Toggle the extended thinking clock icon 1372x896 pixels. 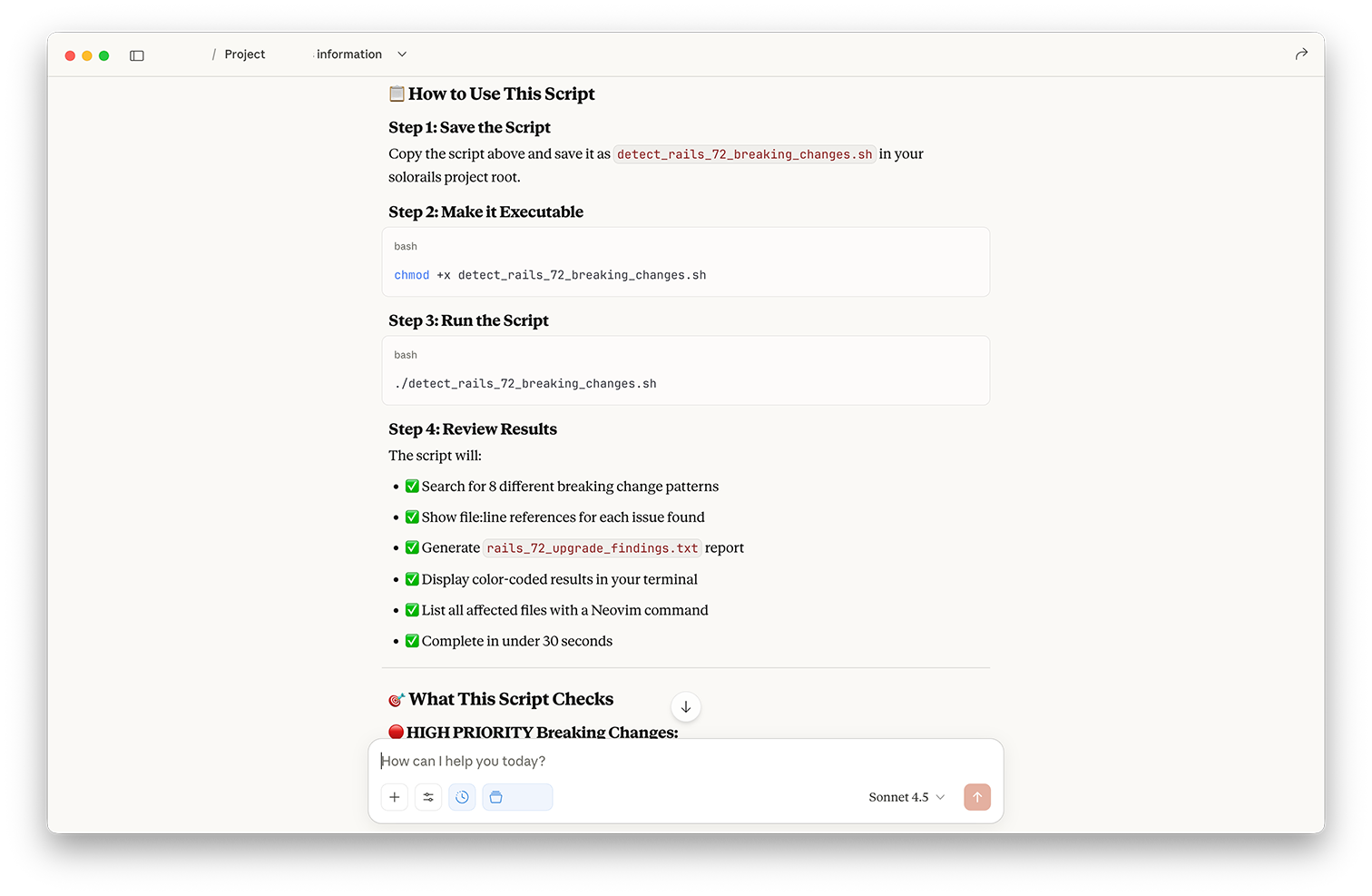coord(462,797)
